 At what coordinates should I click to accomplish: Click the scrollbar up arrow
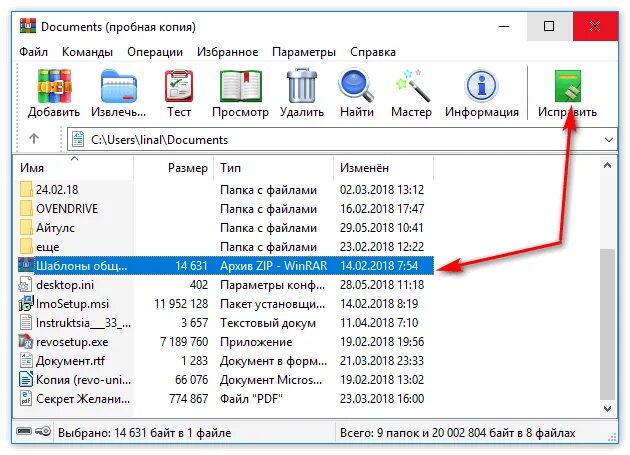pyautogui.click(x=608, y=166)
